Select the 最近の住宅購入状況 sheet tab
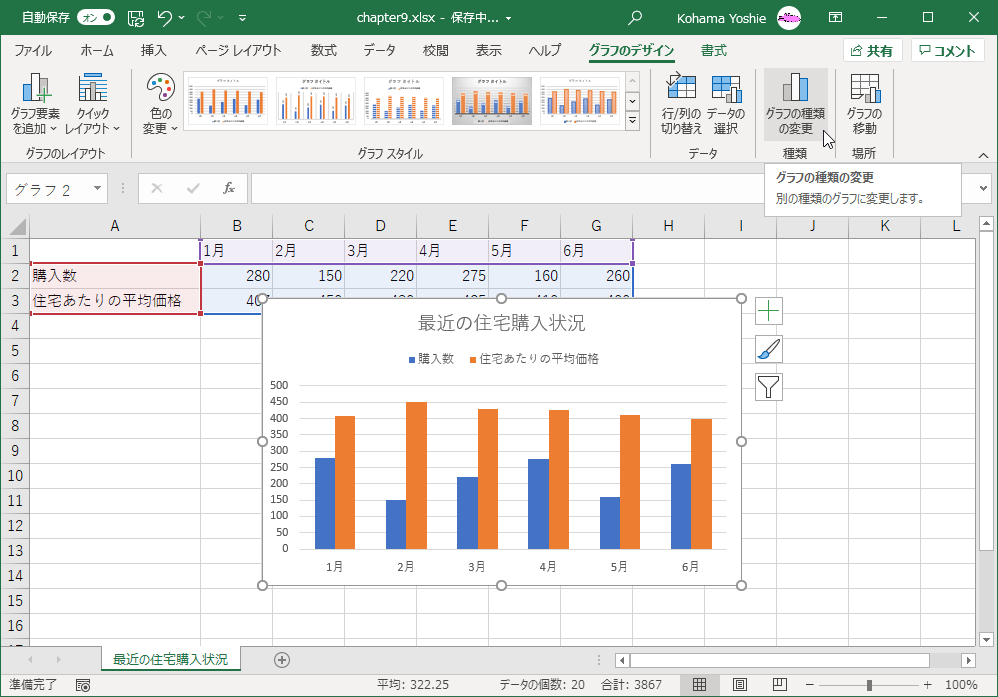Screen dimensions: 998x697 click(171, 659)
